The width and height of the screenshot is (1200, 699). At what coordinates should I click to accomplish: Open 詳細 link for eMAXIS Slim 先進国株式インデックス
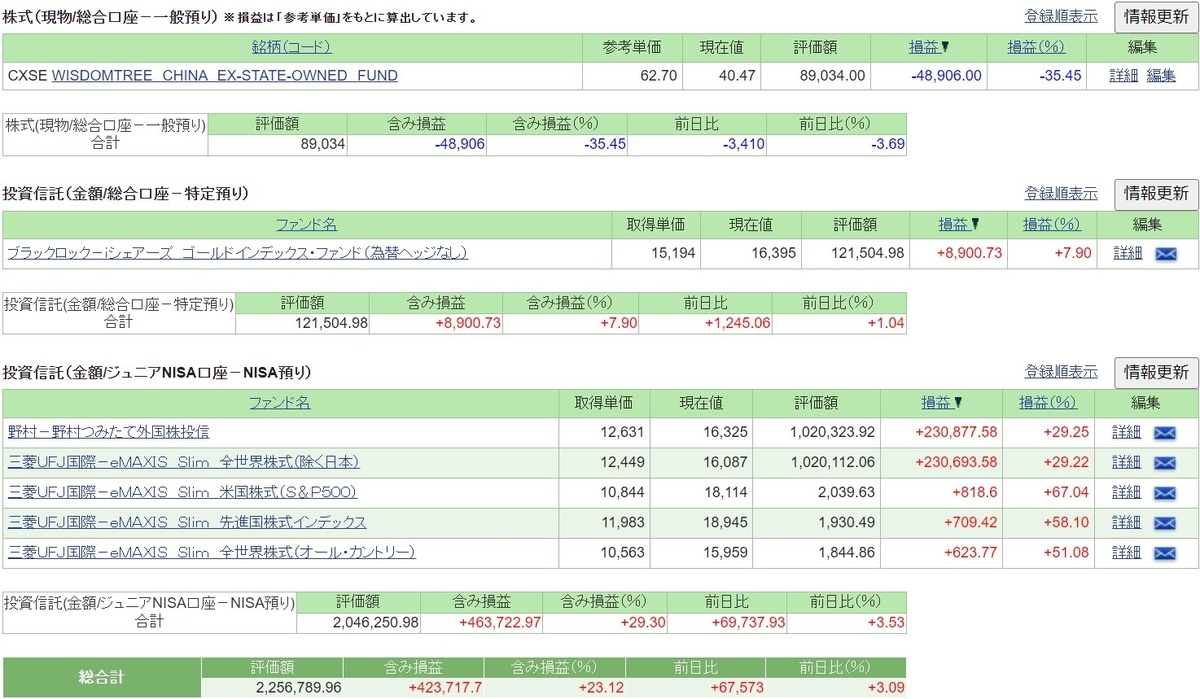(1127, 523)
